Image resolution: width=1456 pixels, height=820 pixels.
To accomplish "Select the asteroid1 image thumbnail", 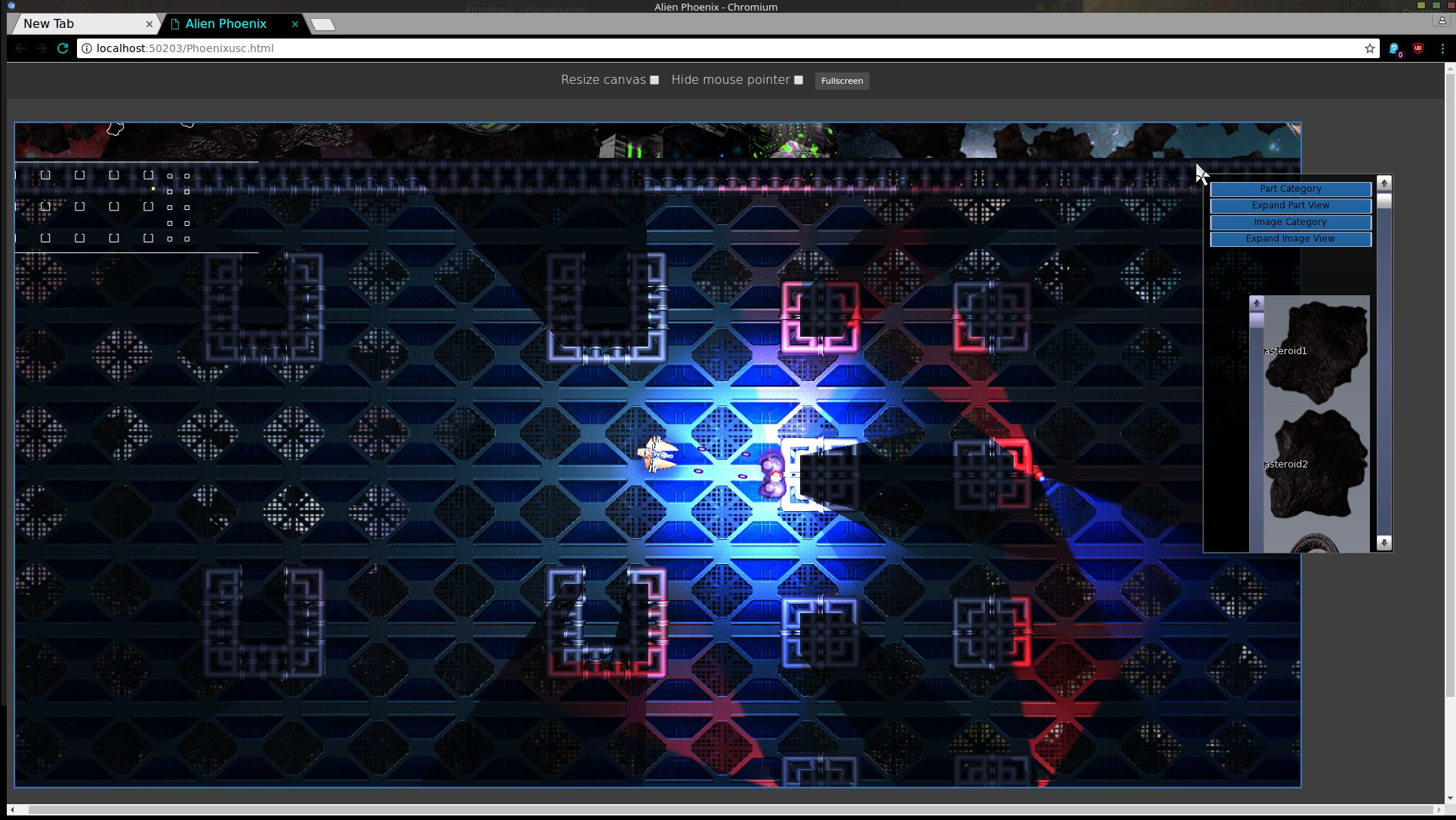I will coord(1317,351).
